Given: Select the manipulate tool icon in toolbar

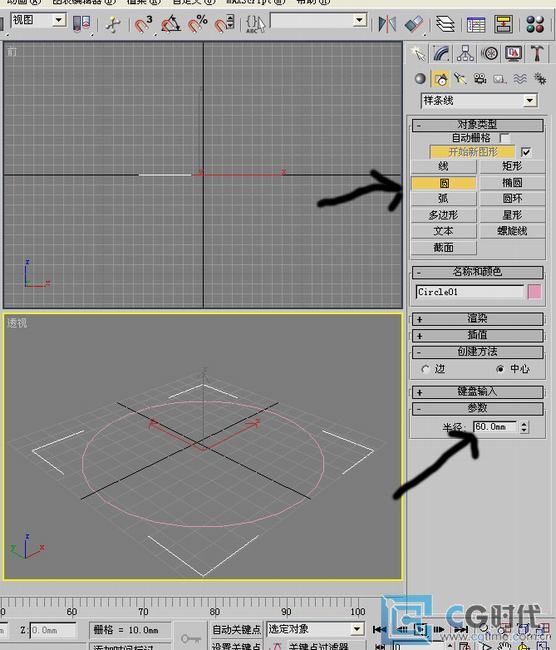Looking at the screenshot, I should point(112,24).
